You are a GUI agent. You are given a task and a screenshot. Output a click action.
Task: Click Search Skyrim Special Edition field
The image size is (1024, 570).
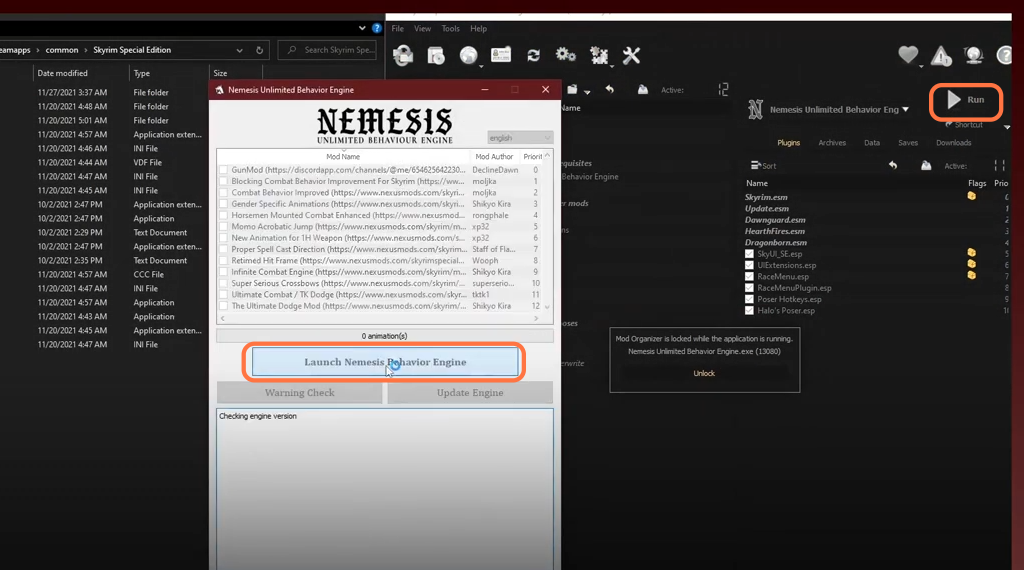click(329, 50)
